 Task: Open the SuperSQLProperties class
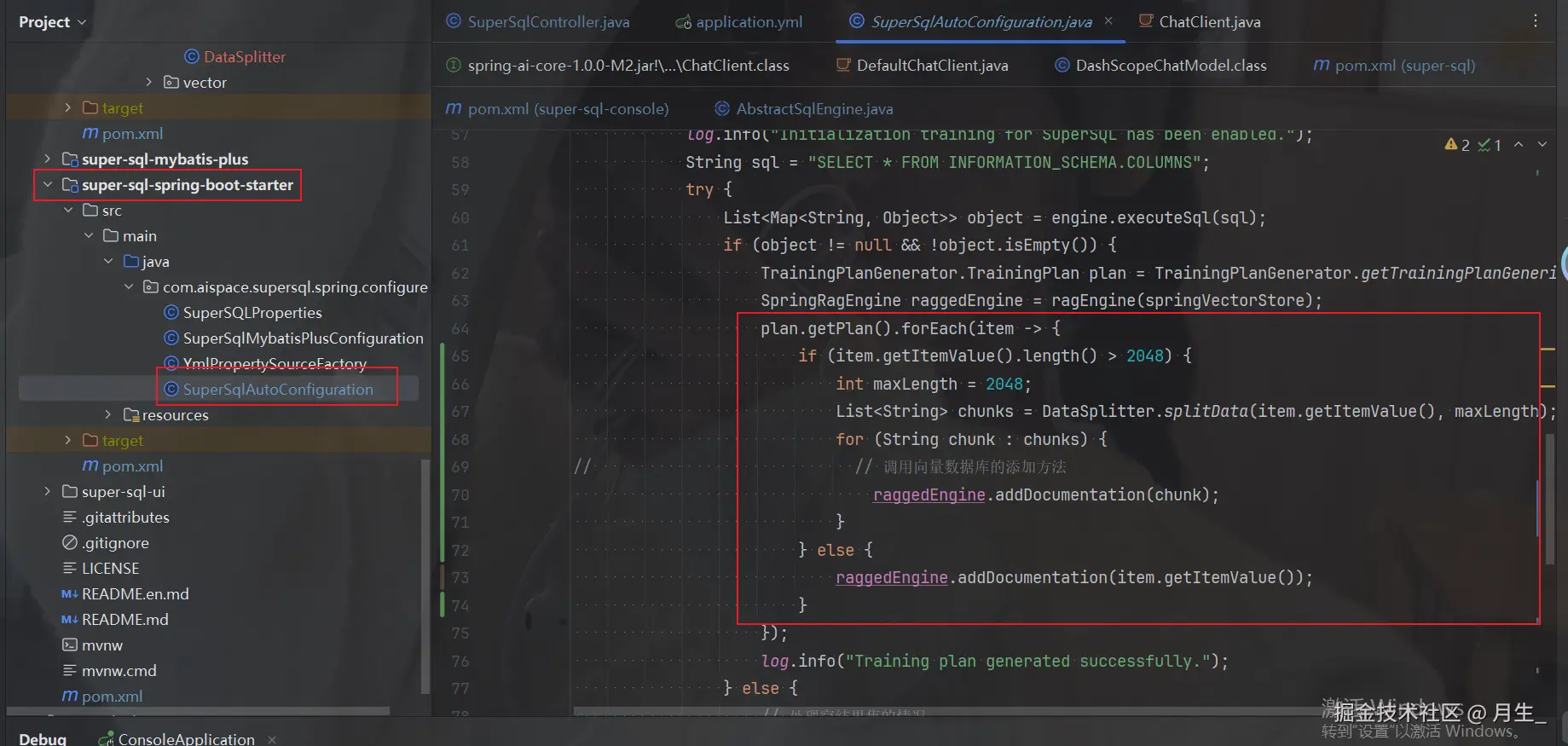252,313
